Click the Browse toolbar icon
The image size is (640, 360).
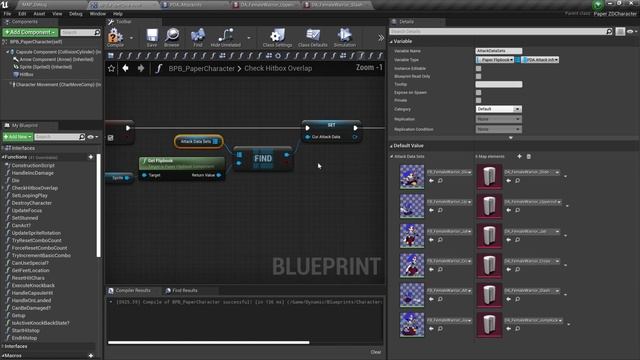[x=172, y=37]
